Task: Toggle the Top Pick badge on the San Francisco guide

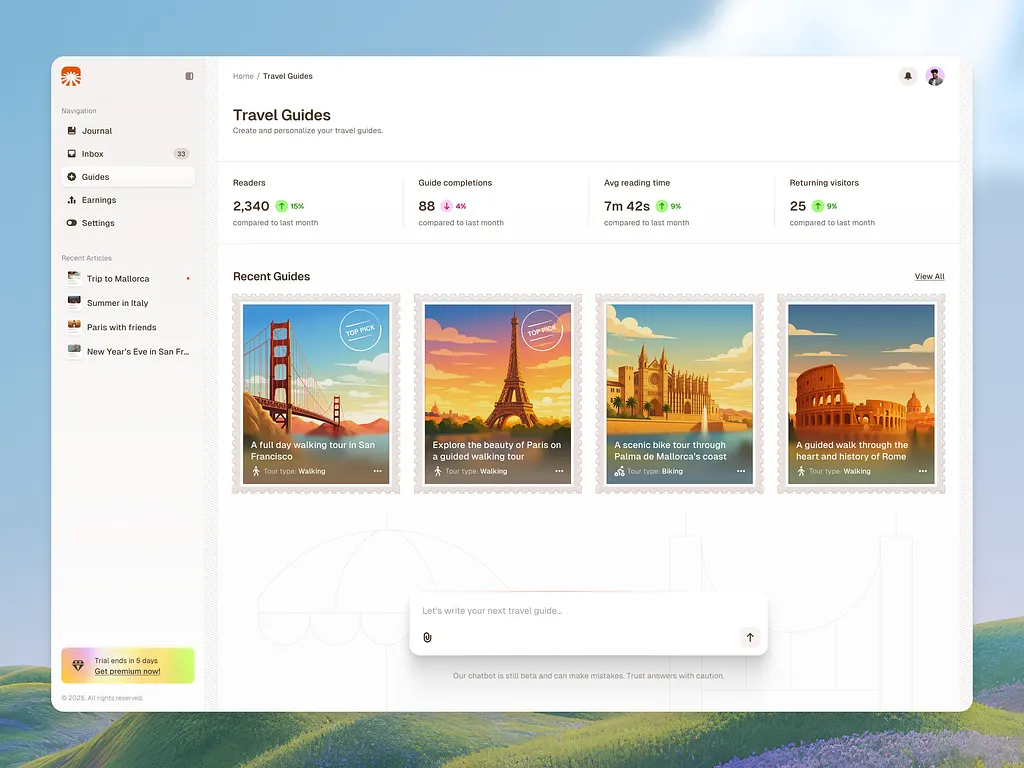Action: pos(360,331)
